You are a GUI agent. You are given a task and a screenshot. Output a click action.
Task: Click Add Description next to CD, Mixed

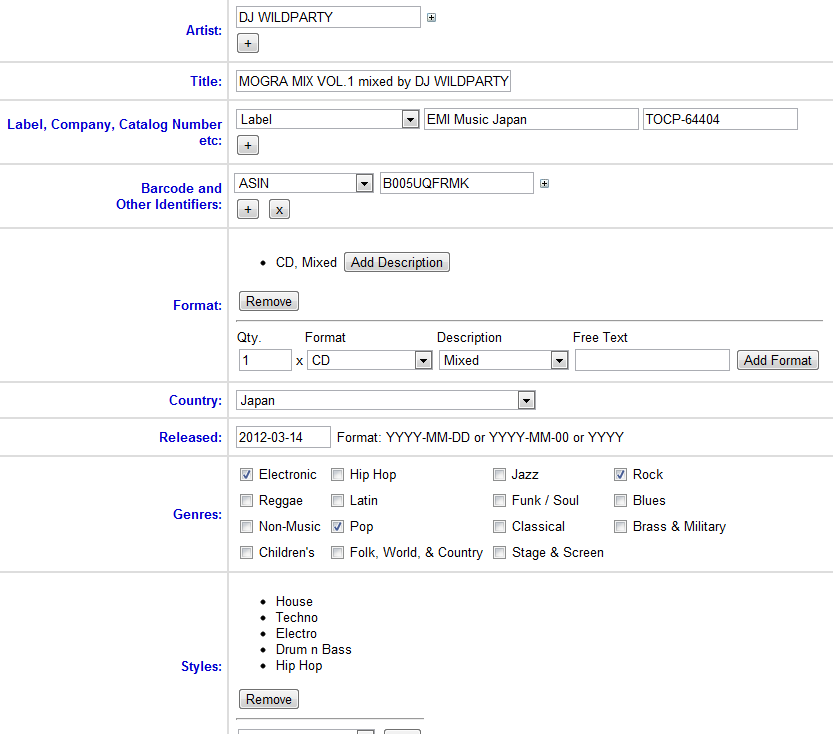pyautogui.click(x=397, y=262)
